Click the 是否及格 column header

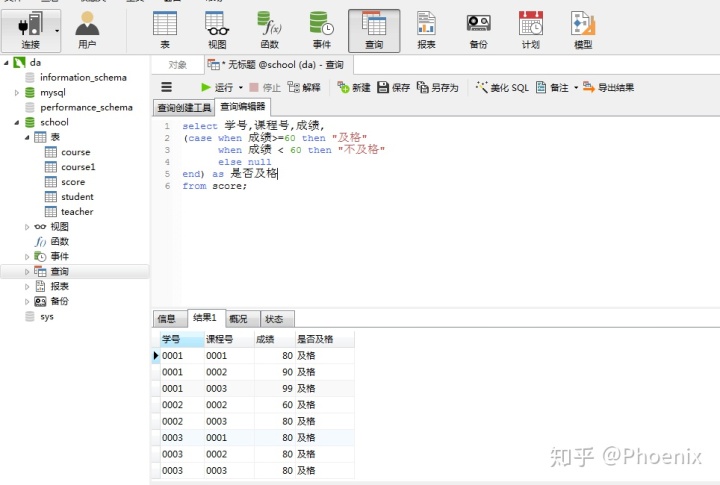[x=325, y=339]
